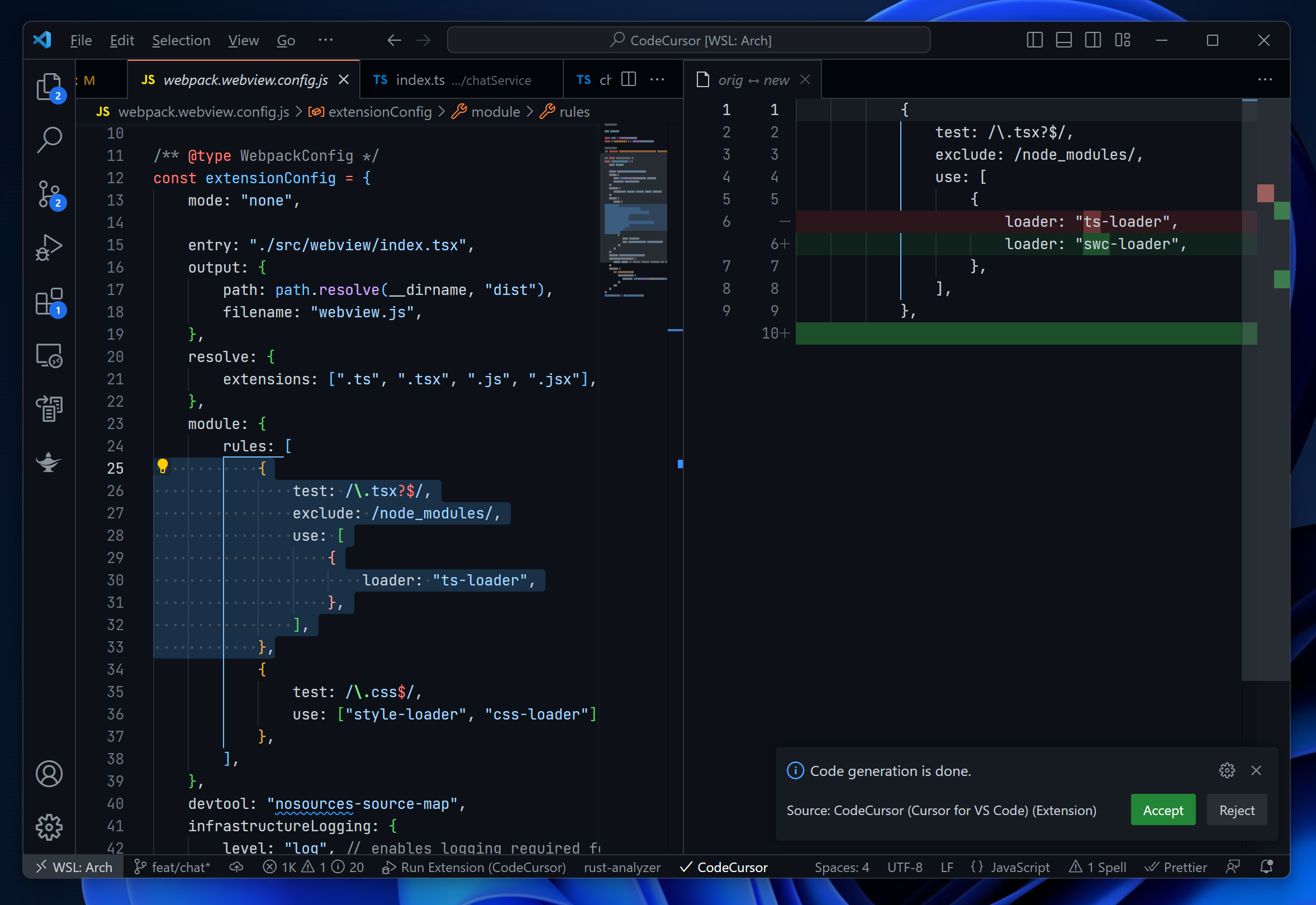Viewport: 1316px width, 905px height.
Task: Accept the generated code
Action: 1162,810
